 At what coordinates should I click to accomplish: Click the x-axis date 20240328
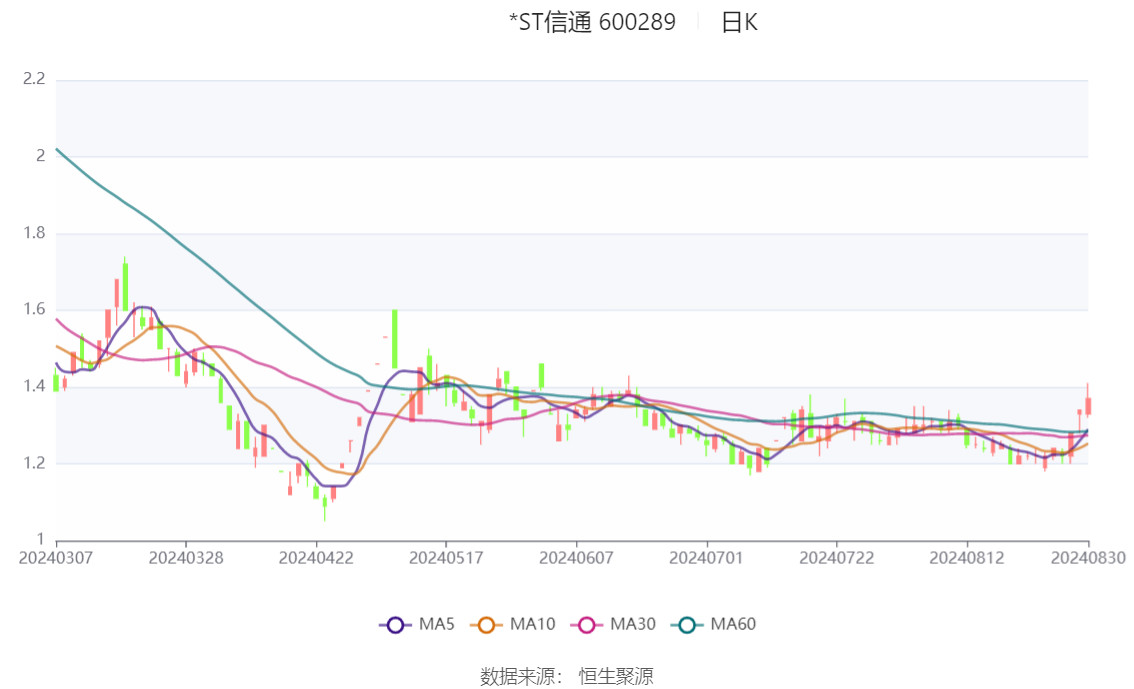pos(186,558)
